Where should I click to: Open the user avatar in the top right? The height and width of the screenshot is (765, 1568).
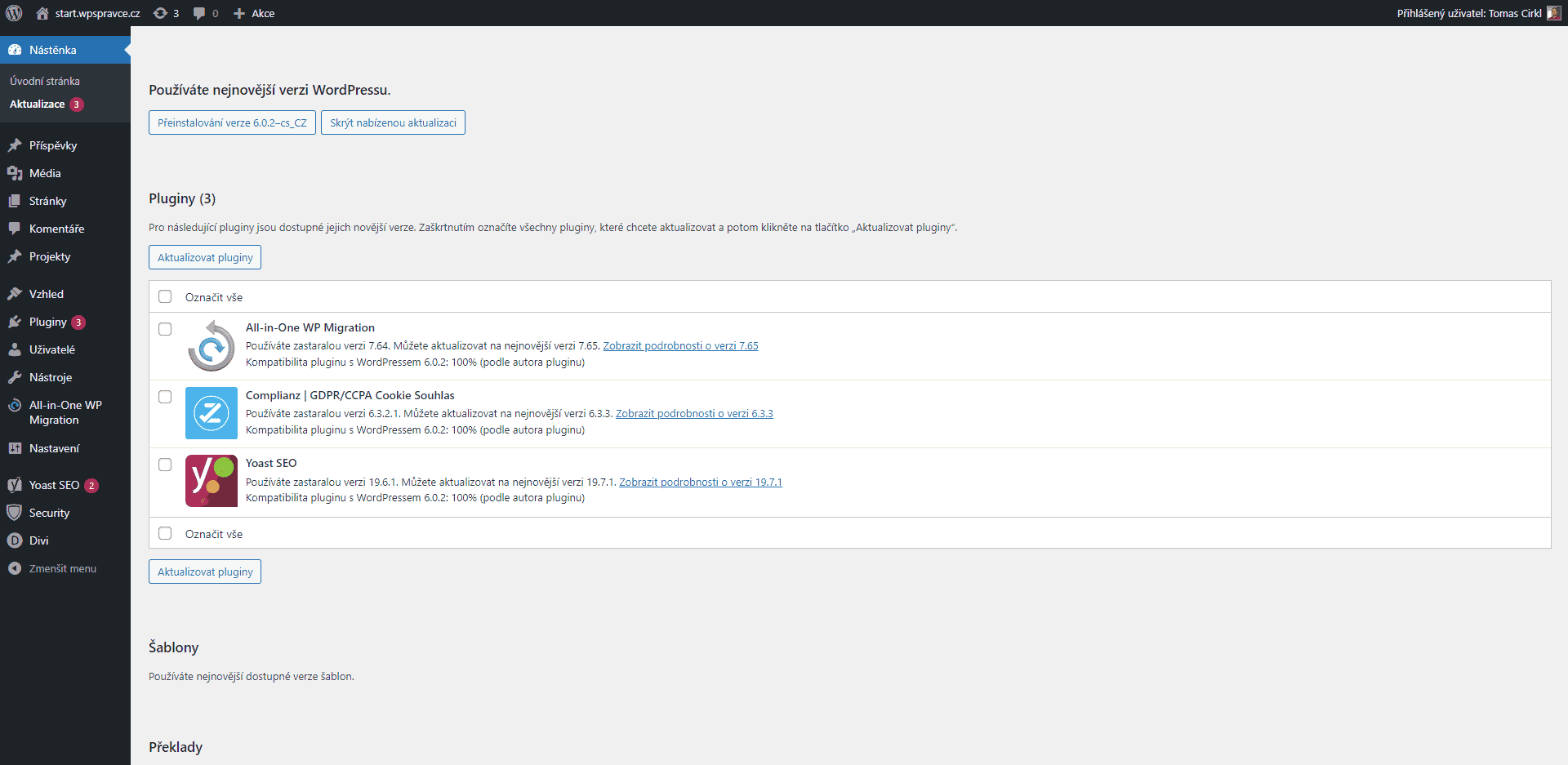1553,13
